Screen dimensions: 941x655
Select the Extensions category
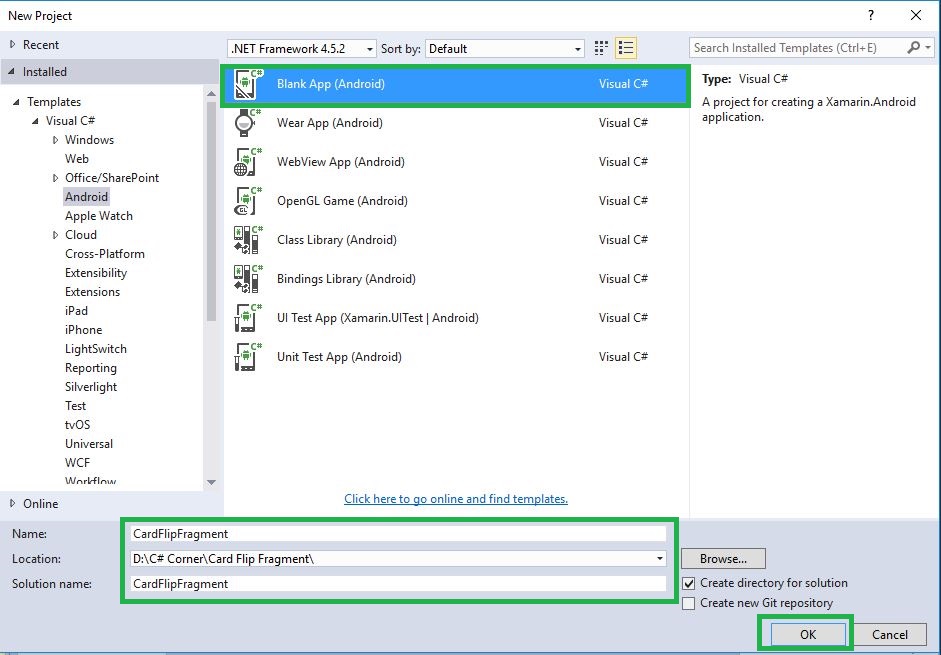tap(92, 292)
